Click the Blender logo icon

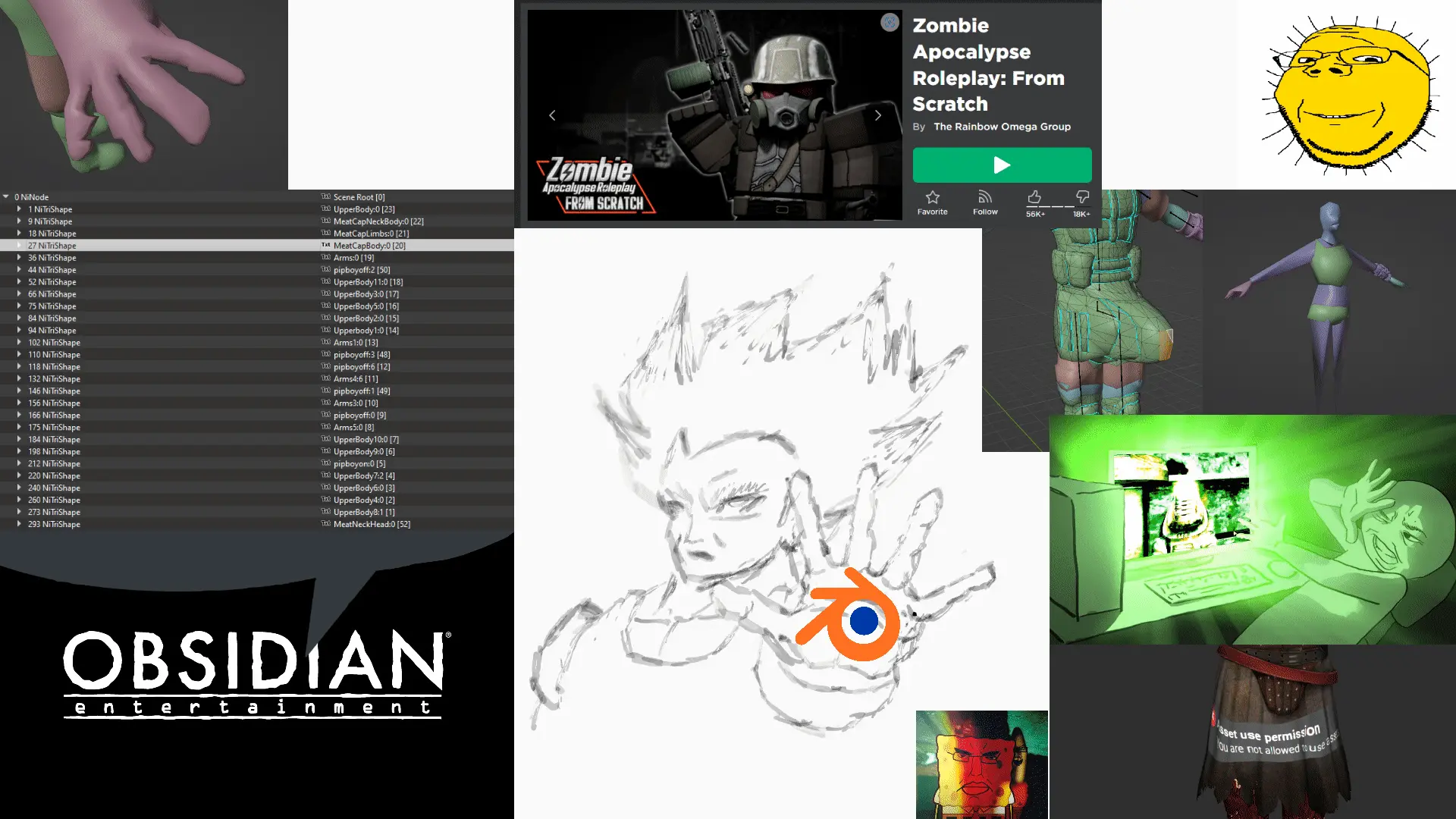(x=848, y=614)
